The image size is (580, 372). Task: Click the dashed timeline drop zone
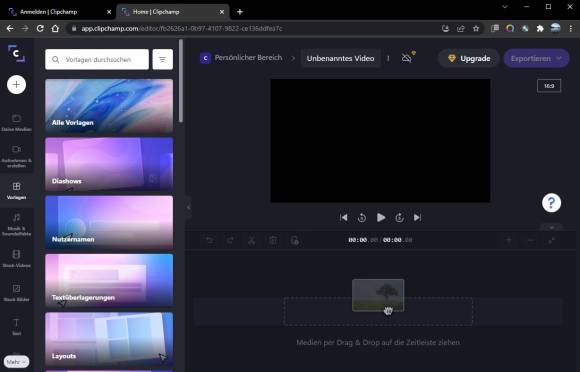click(x=378, y=311)
